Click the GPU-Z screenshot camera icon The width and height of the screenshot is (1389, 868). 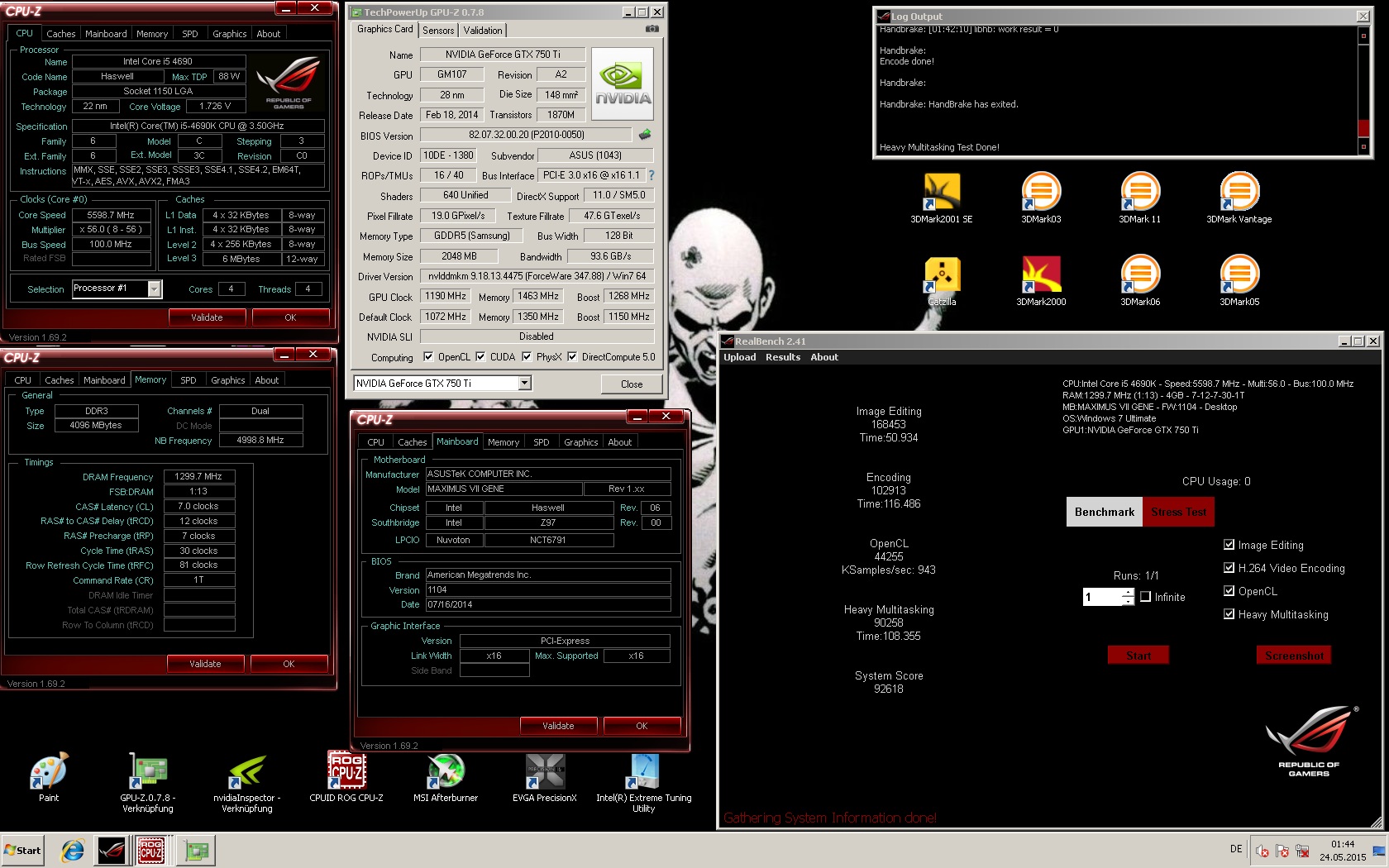[x=652, y=29]
